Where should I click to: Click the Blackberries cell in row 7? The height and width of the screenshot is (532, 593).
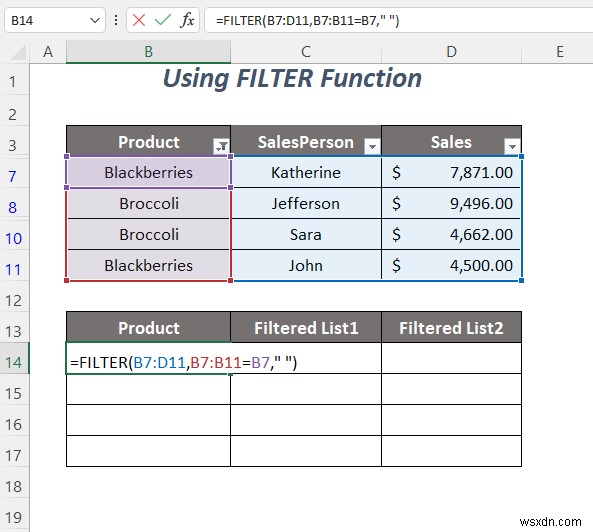[x=148, y=172]
